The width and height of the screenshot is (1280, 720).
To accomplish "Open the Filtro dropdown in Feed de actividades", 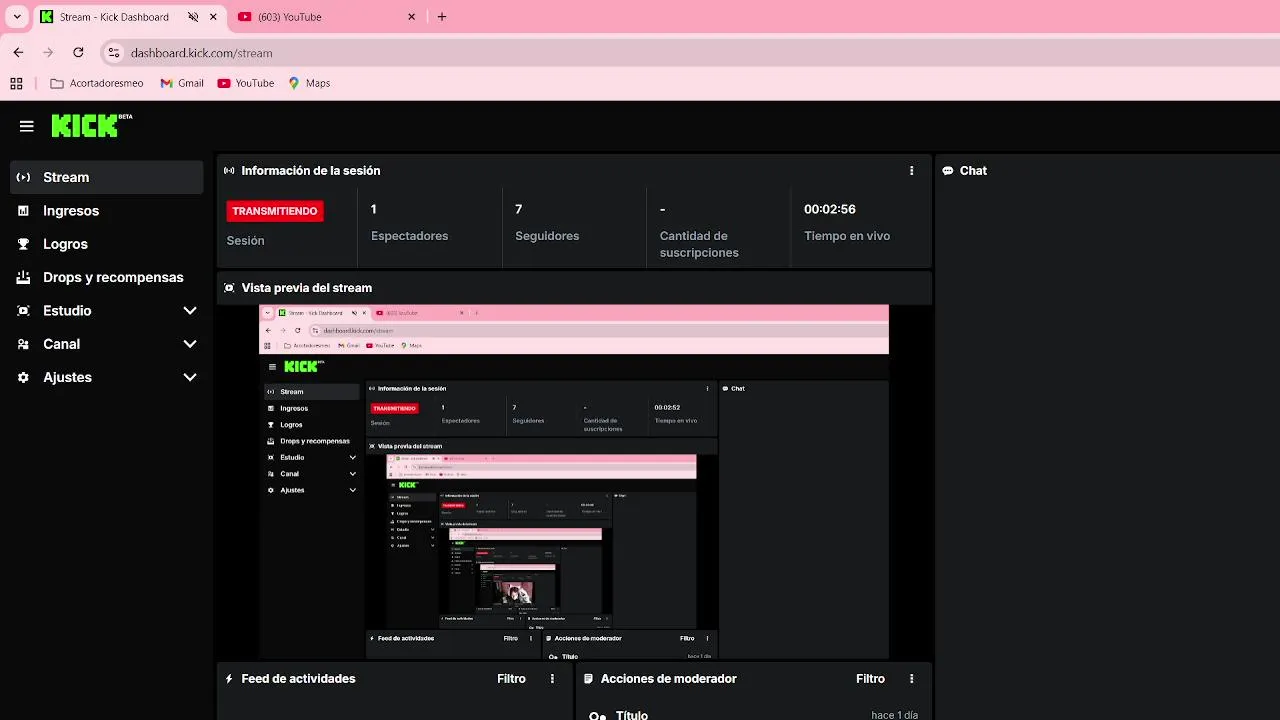I will click(511, 679).
